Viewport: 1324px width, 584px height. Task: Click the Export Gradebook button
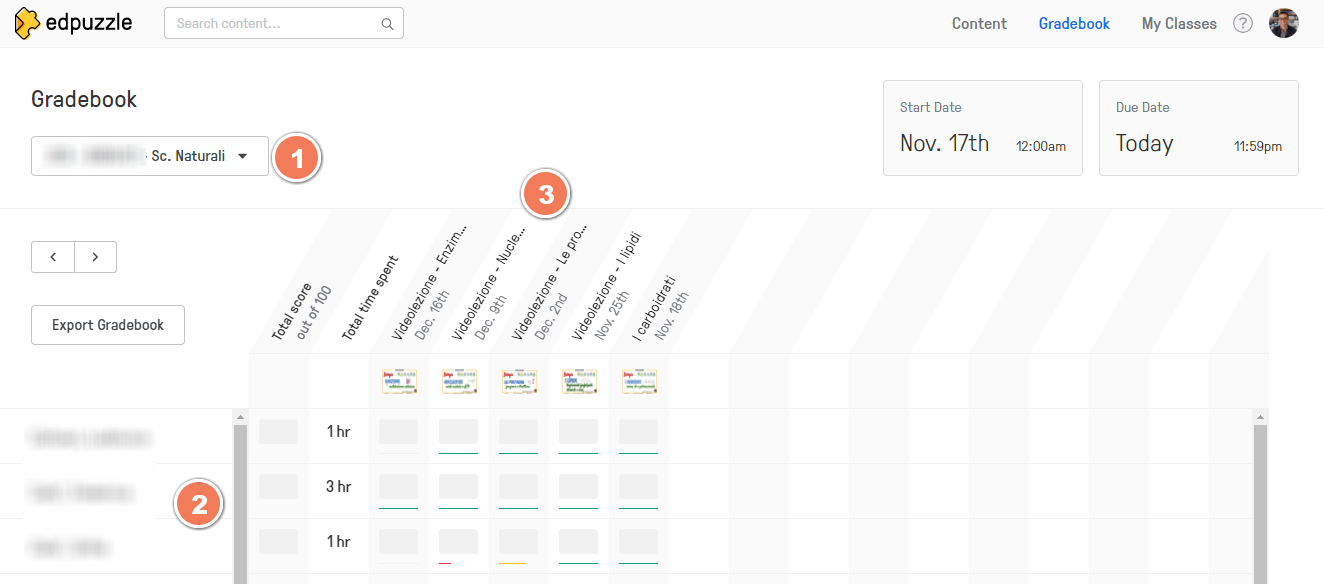(x=108, y=325)
